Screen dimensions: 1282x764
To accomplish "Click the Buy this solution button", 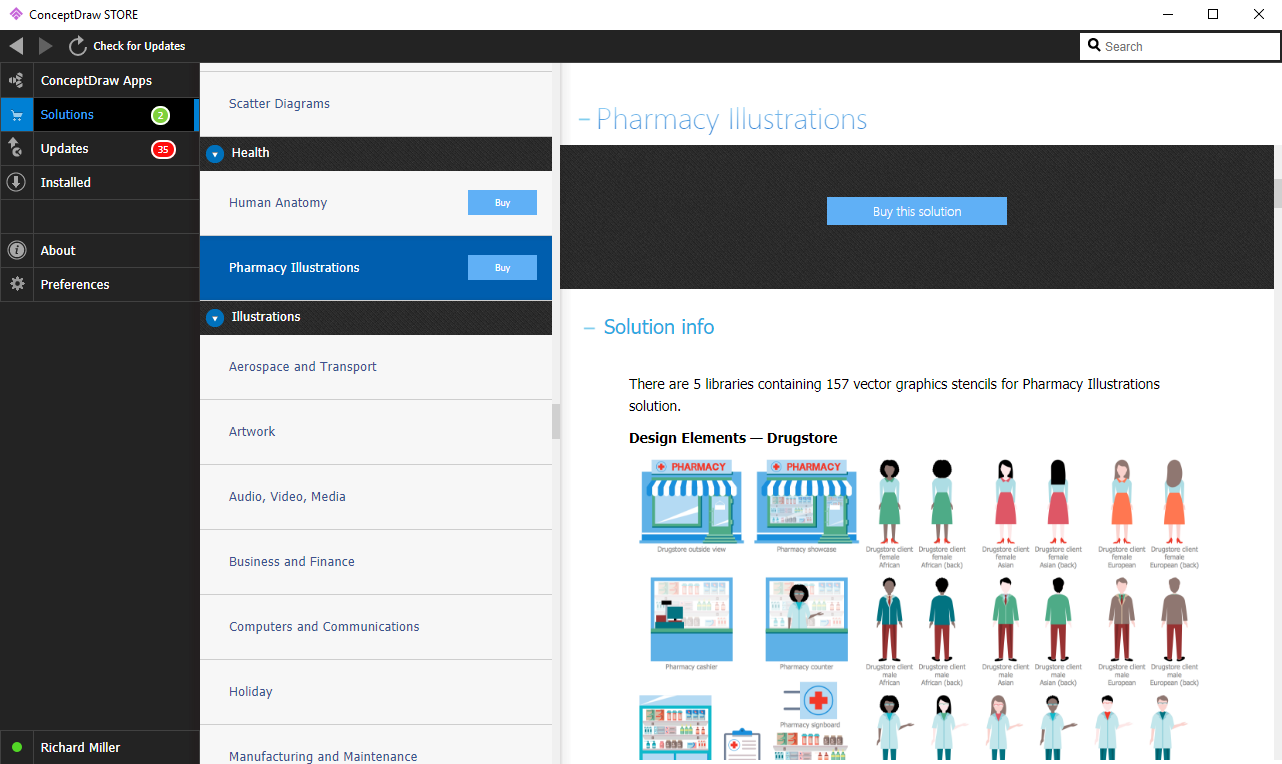I will pyautogui.click(x=917, y=211).
